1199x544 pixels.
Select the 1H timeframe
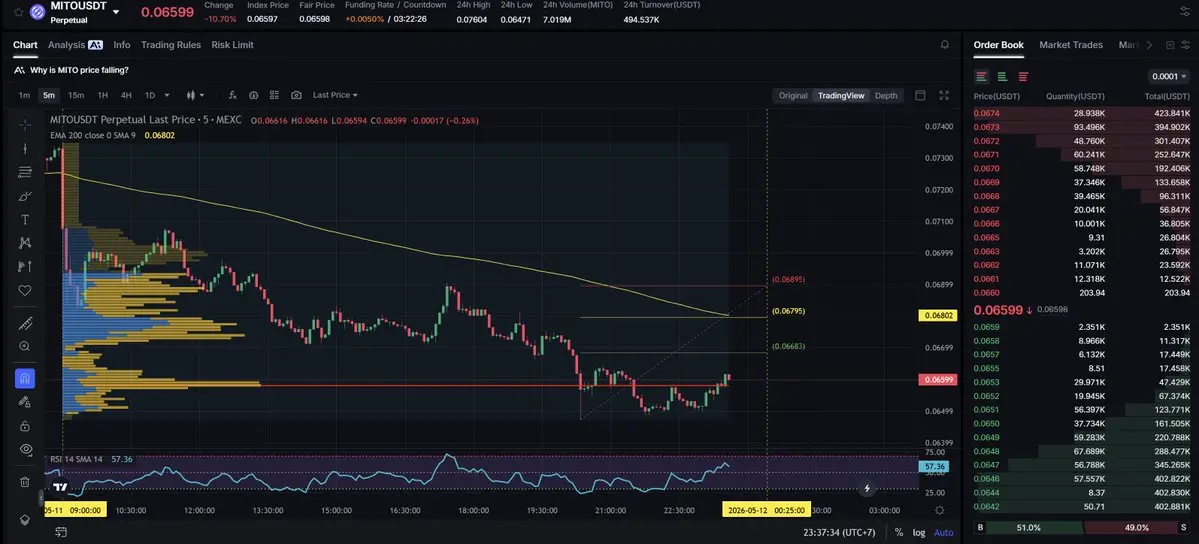(x=102, y=95)
